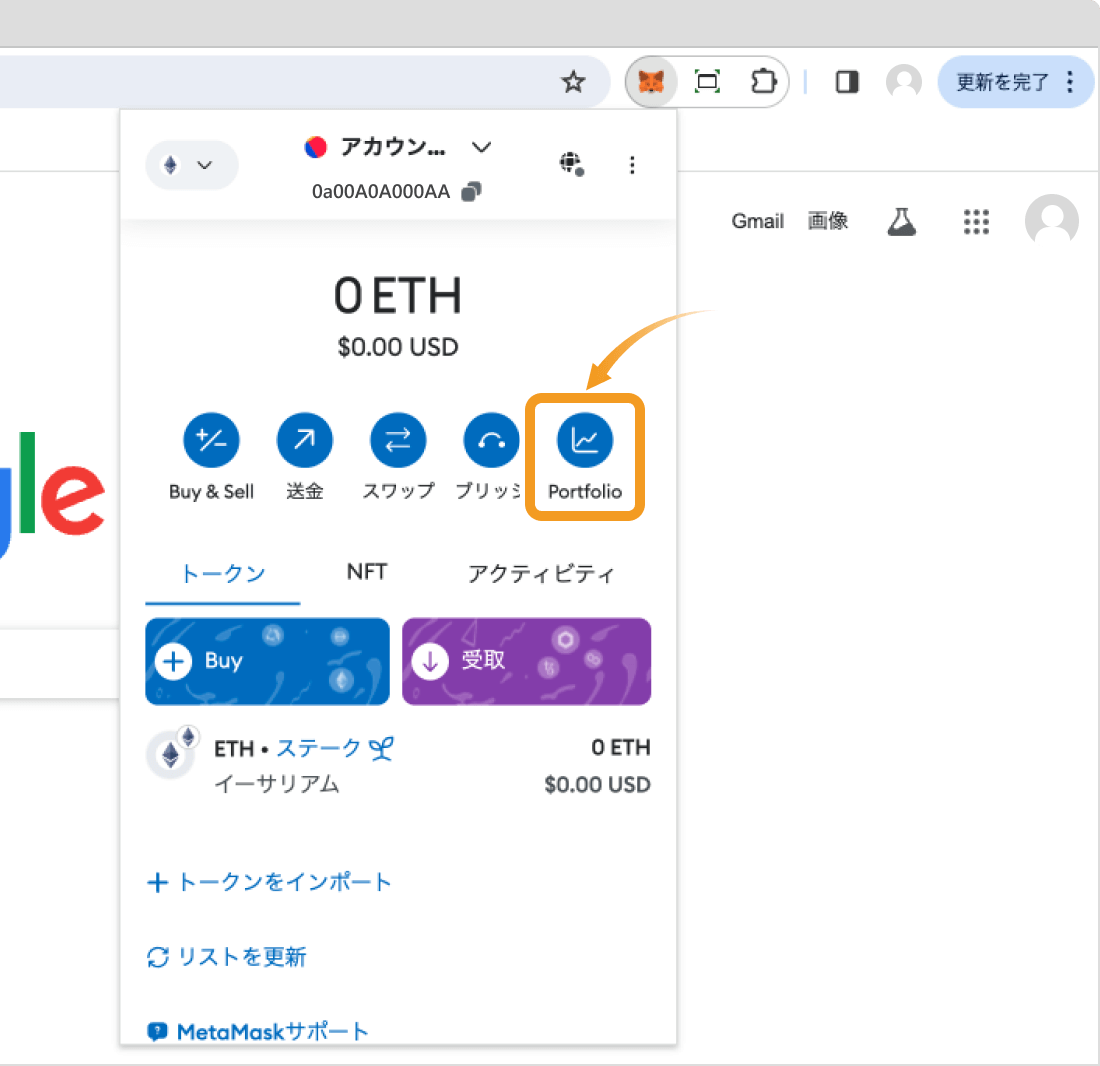Open the Chrome profile avatar in toolbar
Screen dimensions: 1100x1066
pyautogui.click(x=904, y=82)
